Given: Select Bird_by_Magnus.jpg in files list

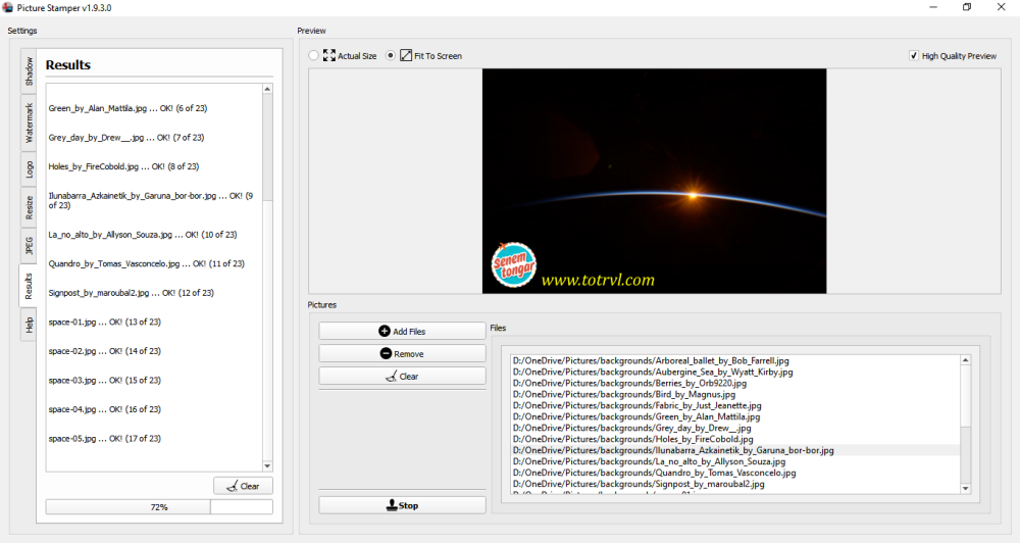Looking at the screenshot, I should point(736,394).
